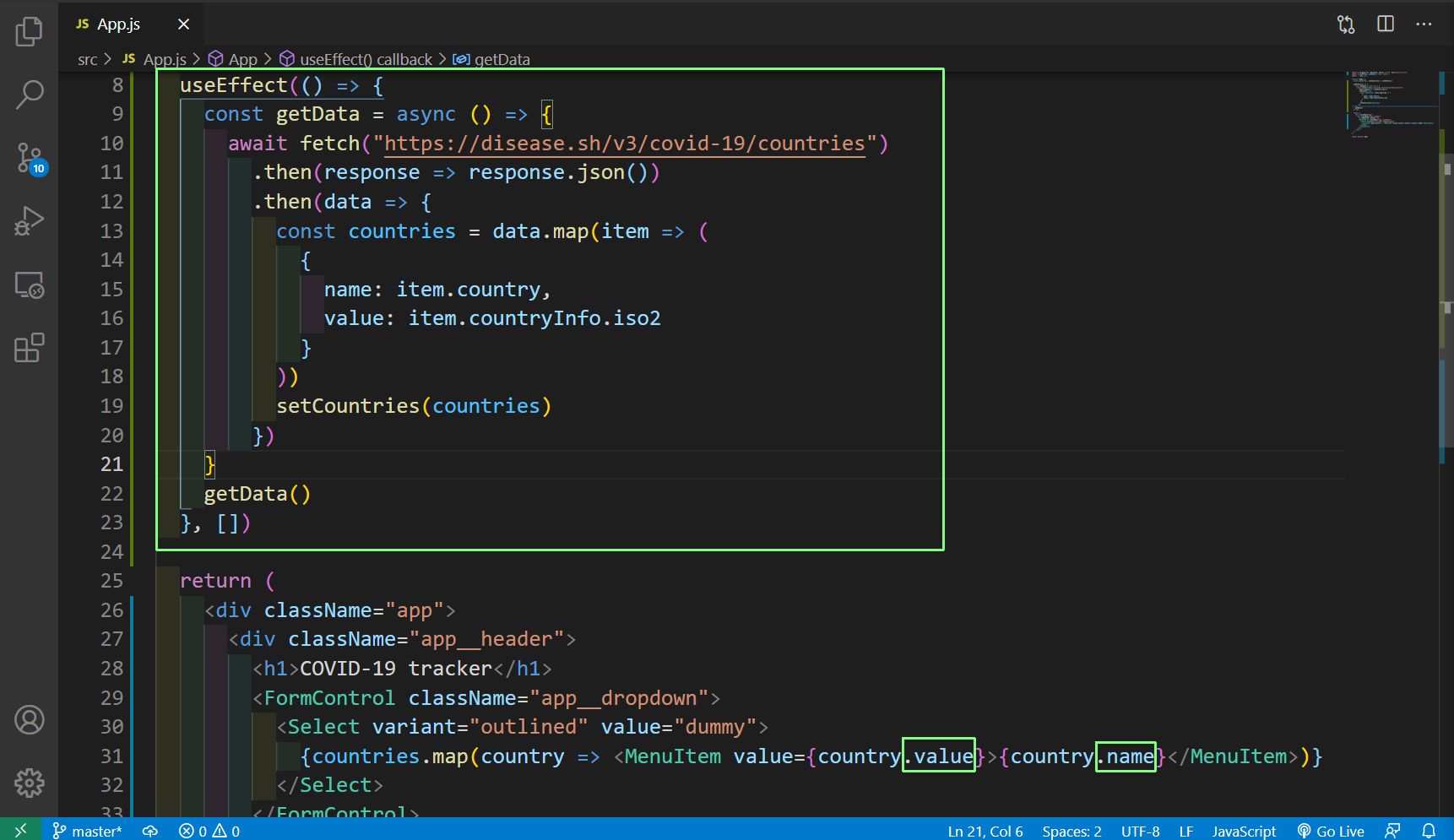Click the Open Changes compare icon
The height and width of the screenshot is (840, 1454).
click(x=1346, y=24)
